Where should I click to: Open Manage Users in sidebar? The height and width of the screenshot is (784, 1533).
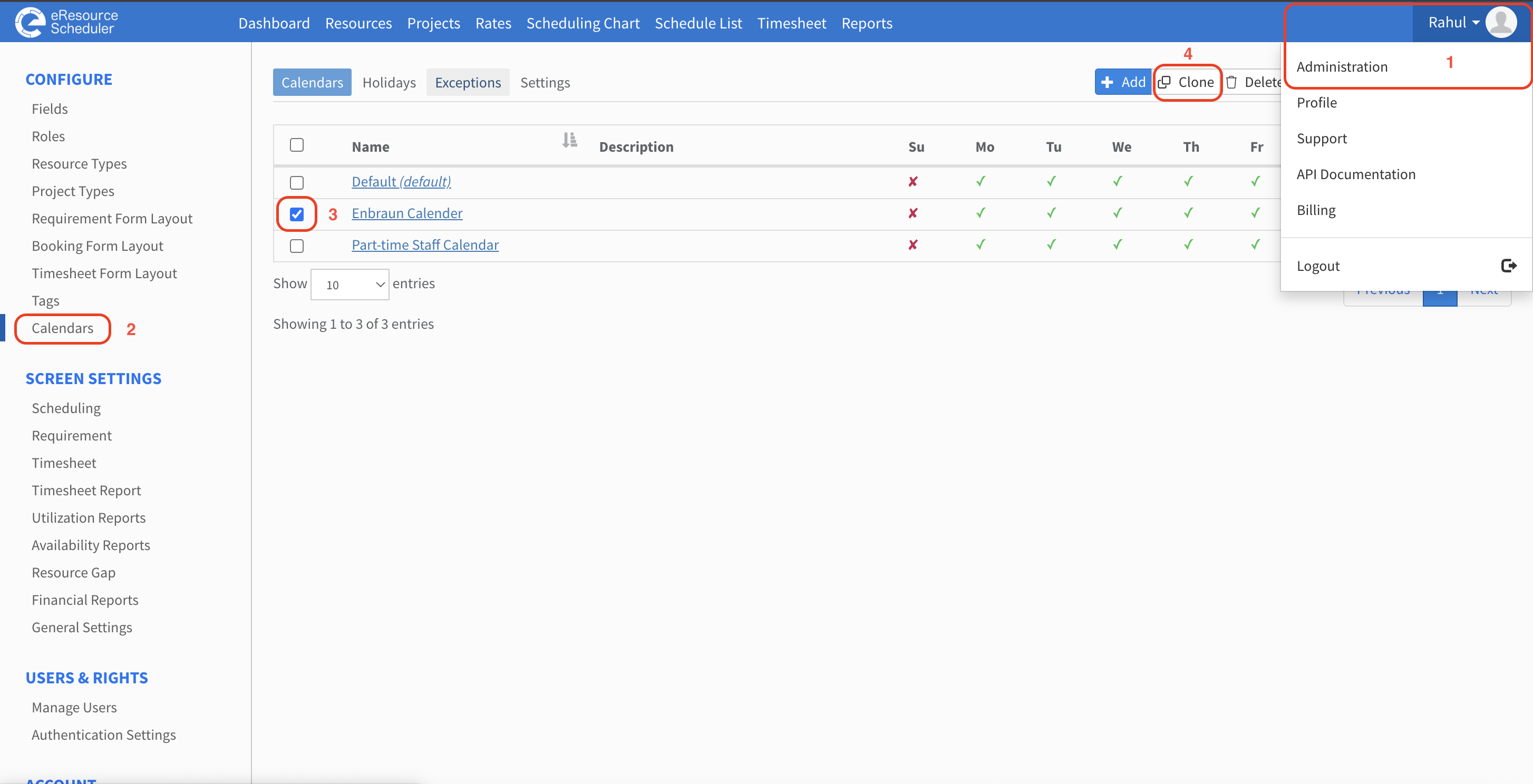click(x=74, y=707)
